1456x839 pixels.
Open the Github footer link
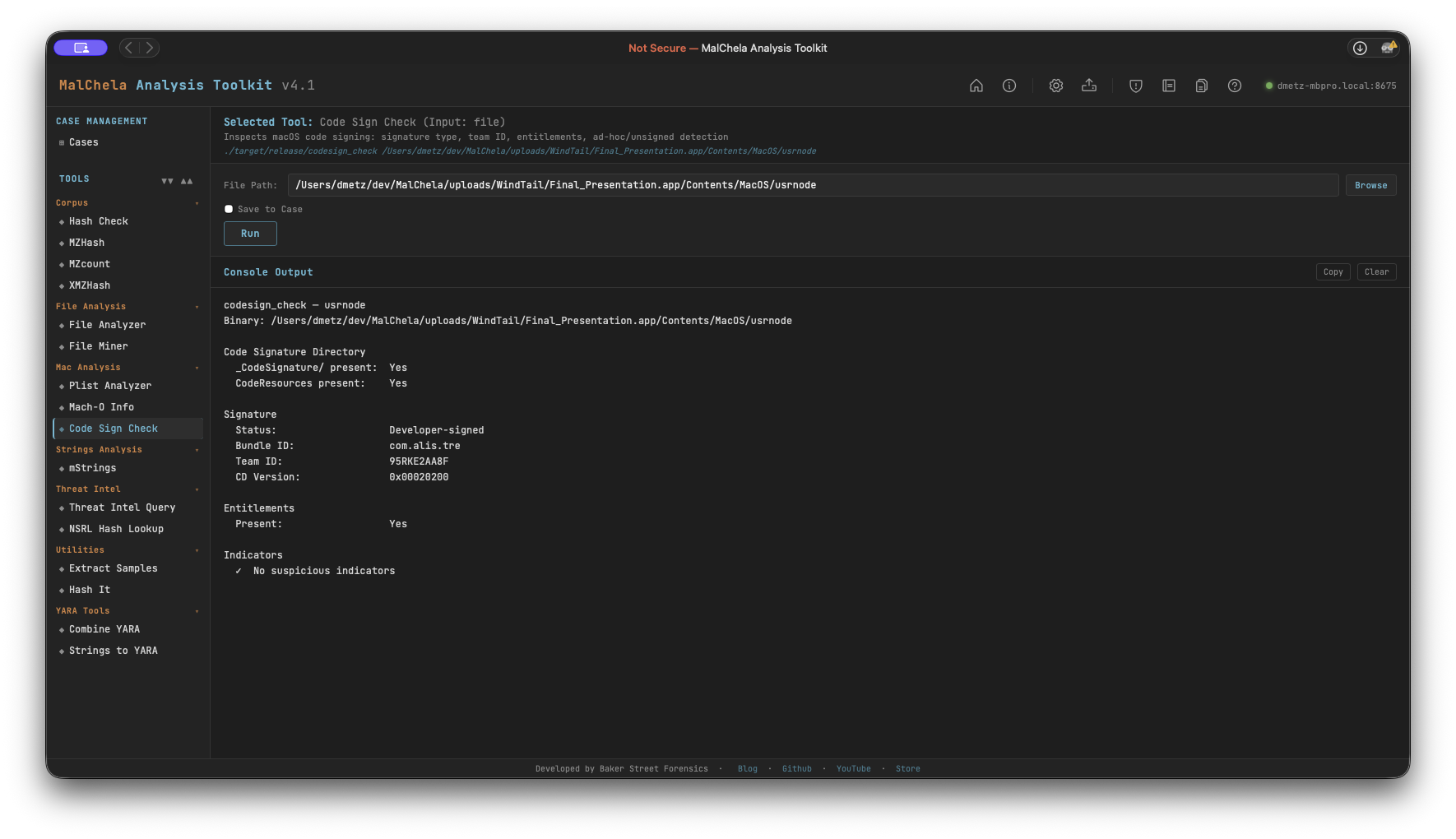pyautogui.click(x=797, y=769)
